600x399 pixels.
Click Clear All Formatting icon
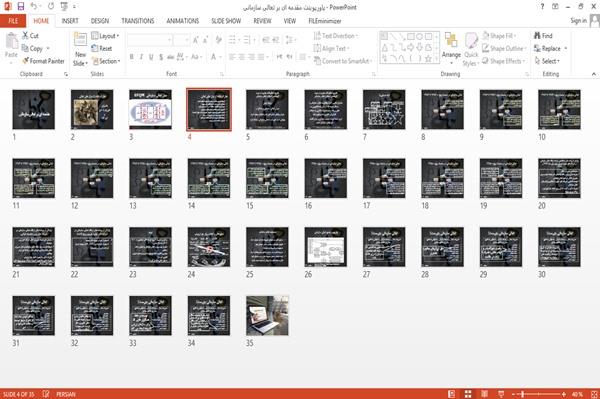click(x=218, y=40)
